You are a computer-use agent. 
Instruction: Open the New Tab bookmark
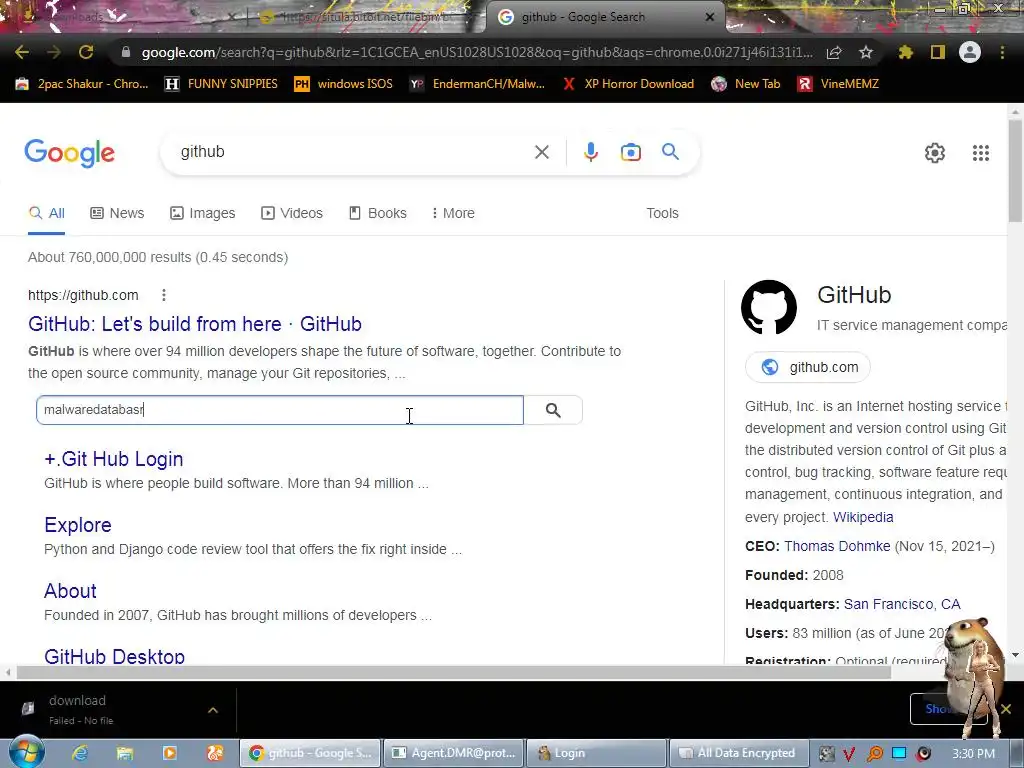pos(746,84)
